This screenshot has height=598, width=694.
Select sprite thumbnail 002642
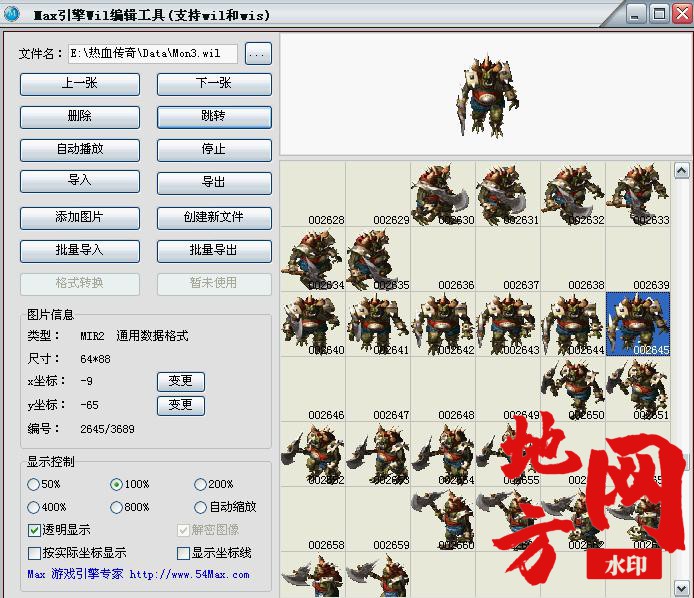pos(443,324)
